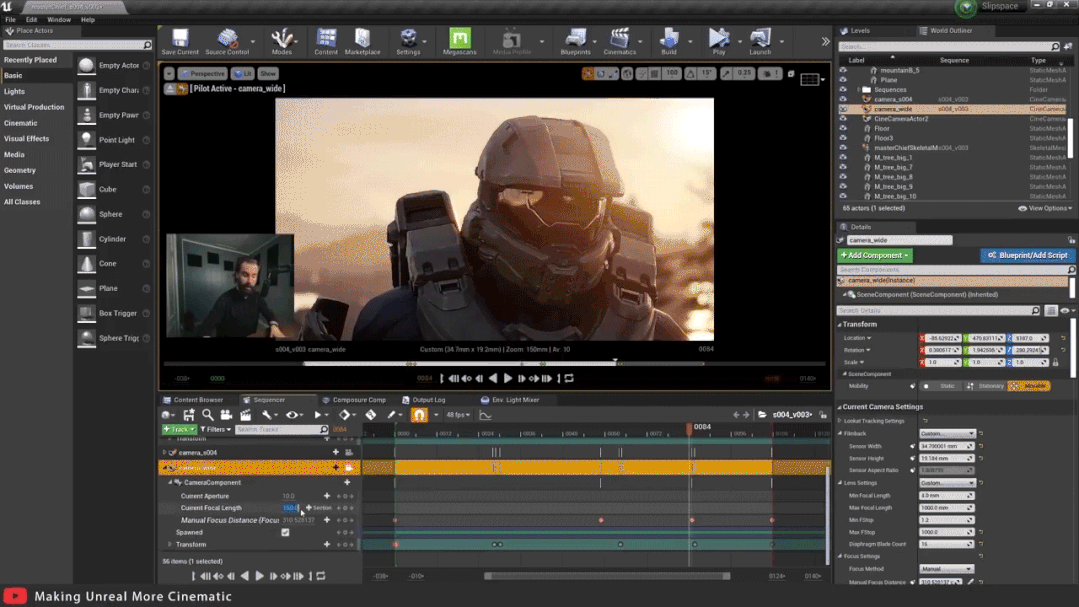Screen dimensions: 1079x607
Task: Open the Cinematics toolbar icon
Action: 619,40
